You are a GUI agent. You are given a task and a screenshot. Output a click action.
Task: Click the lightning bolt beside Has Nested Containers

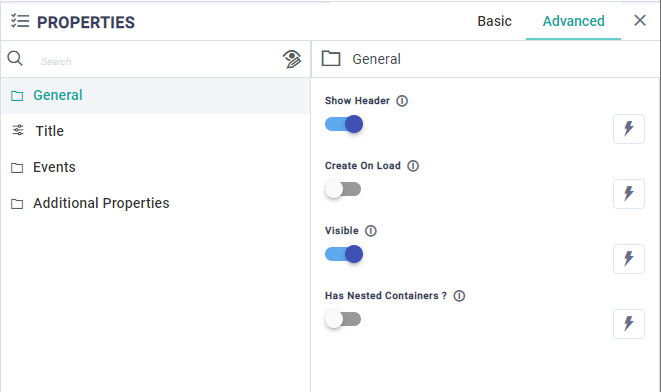[629, 323]
